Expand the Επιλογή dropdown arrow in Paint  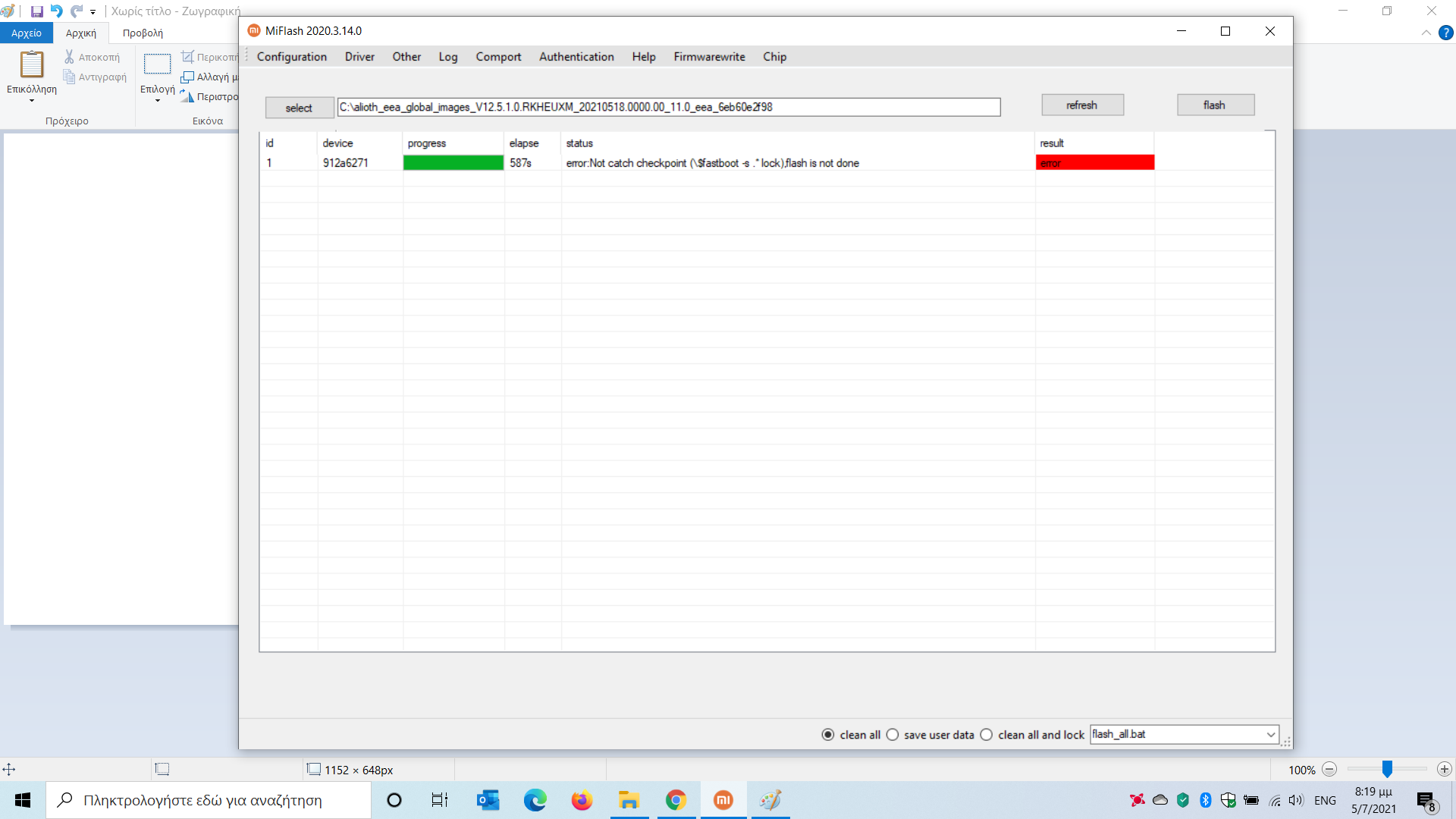coord(158,100)
